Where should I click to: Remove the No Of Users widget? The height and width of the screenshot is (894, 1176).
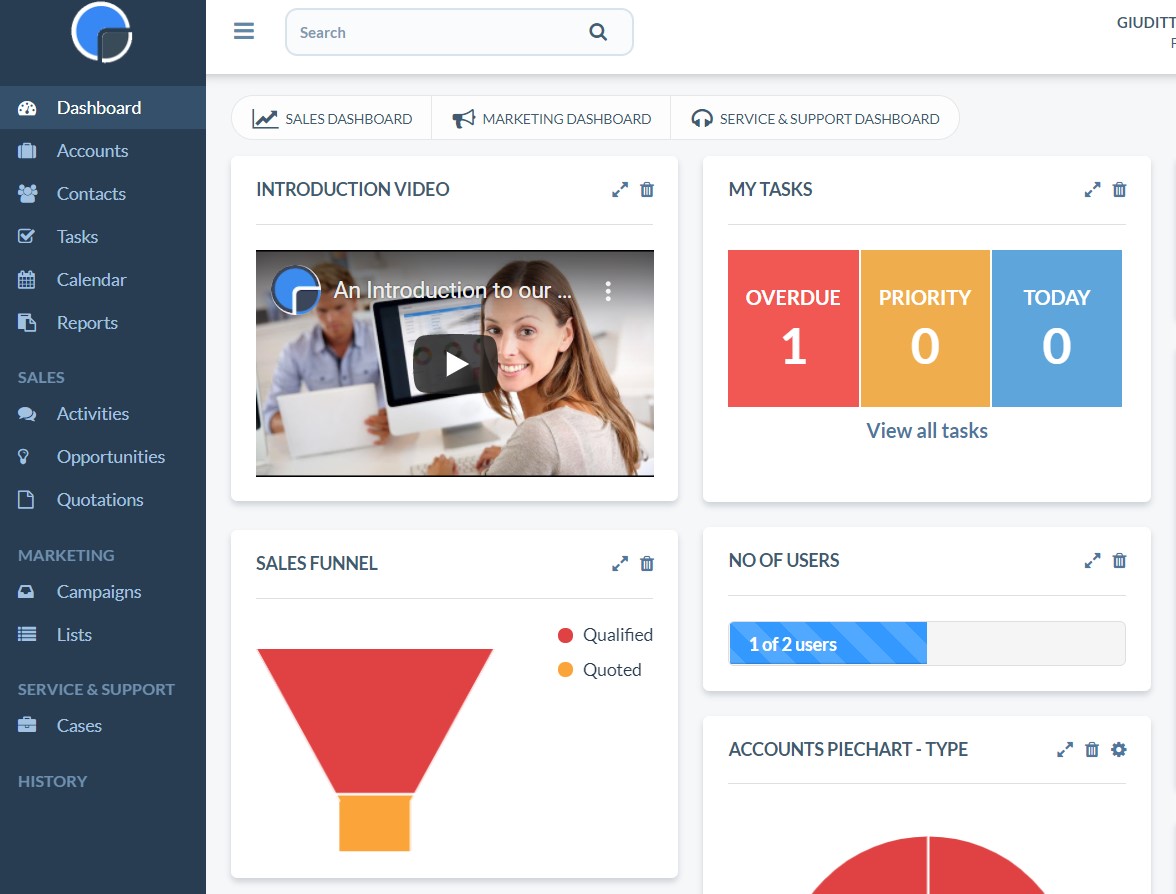(1120, 560)
